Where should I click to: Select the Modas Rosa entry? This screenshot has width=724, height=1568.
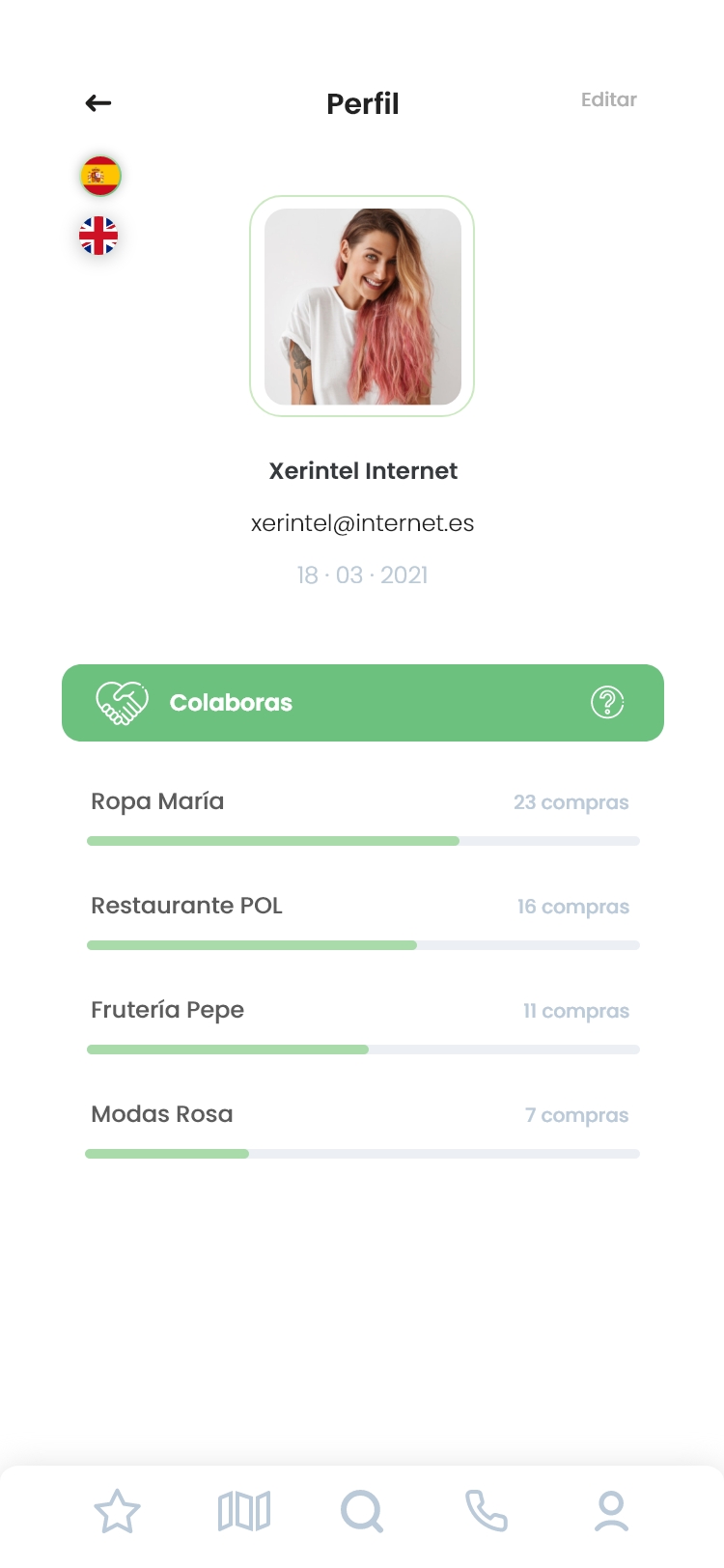point(162,1114)
